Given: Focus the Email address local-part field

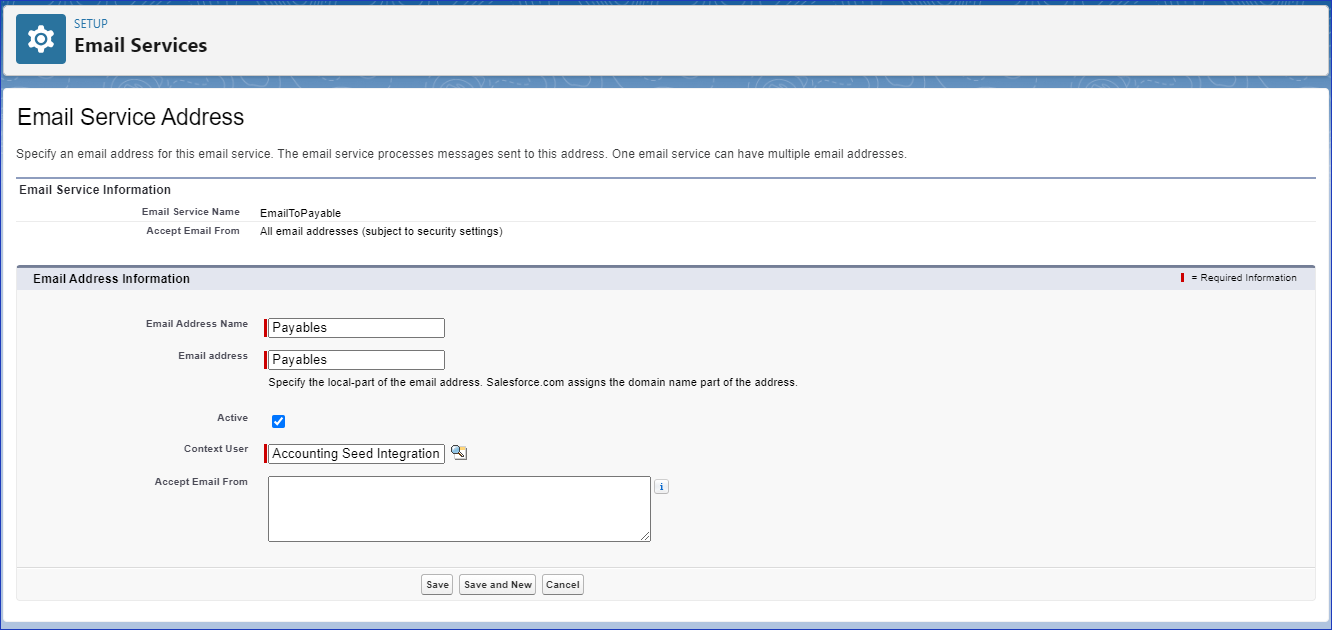Looking at the screenshot, I should tap(356, 360).
